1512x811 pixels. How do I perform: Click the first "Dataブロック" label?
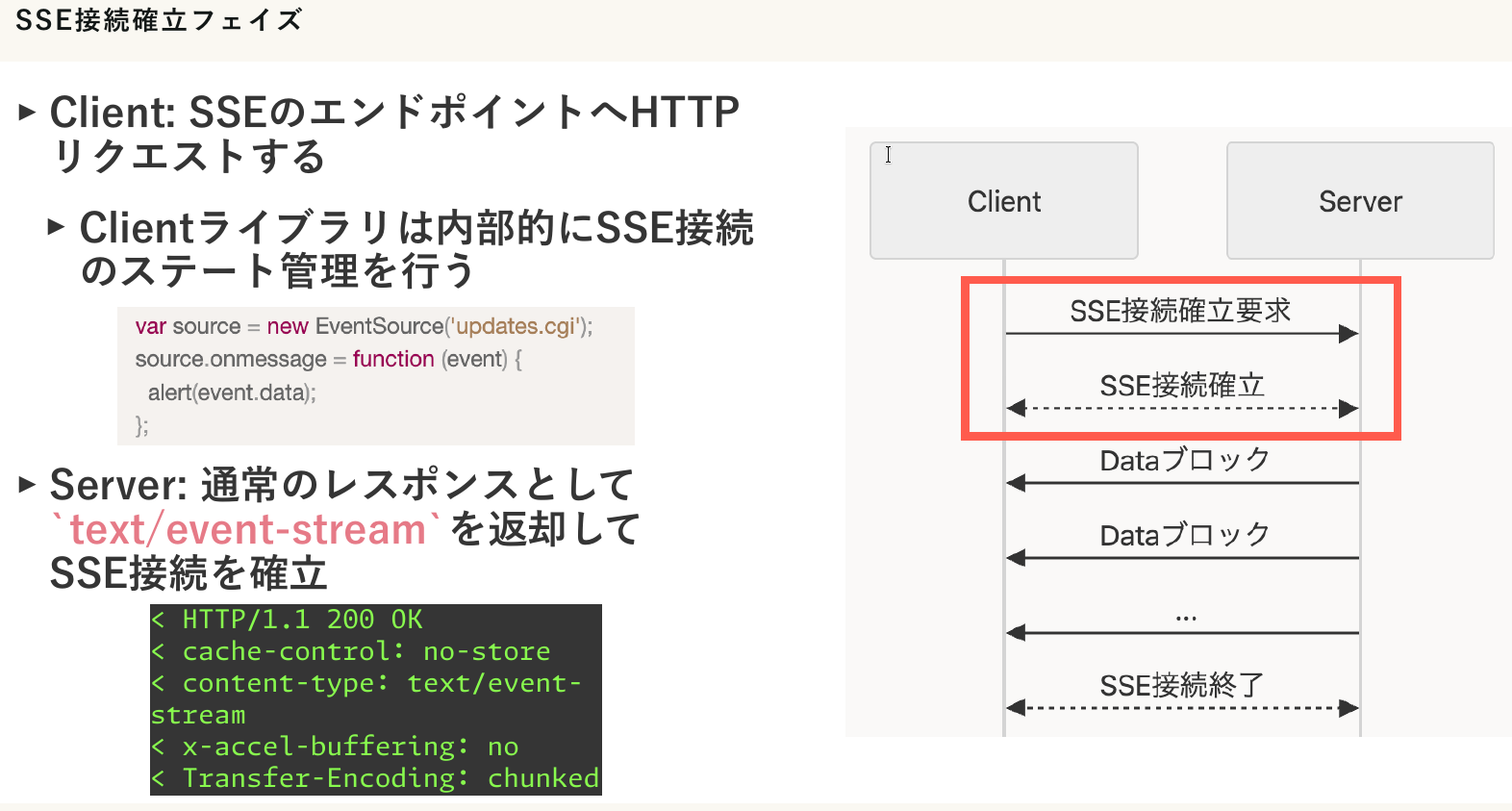tap(1184, 461)
